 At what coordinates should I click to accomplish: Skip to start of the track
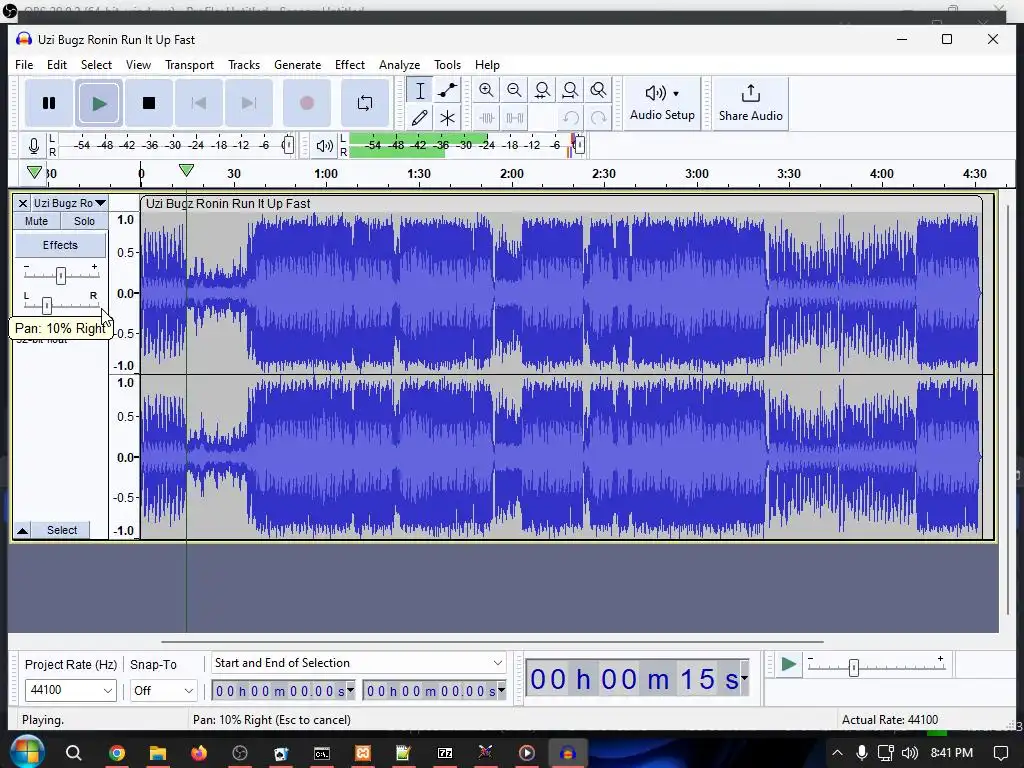click(199, 103)
